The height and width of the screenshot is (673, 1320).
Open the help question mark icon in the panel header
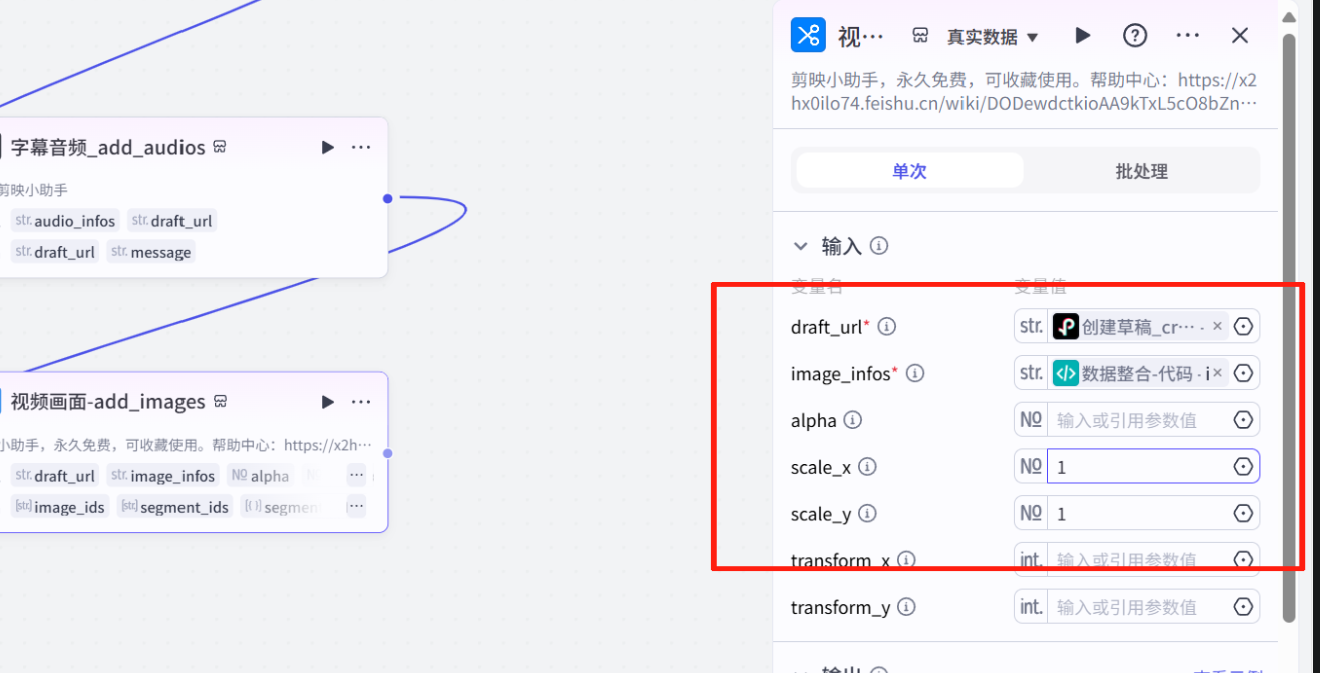tap(1135, 36)
